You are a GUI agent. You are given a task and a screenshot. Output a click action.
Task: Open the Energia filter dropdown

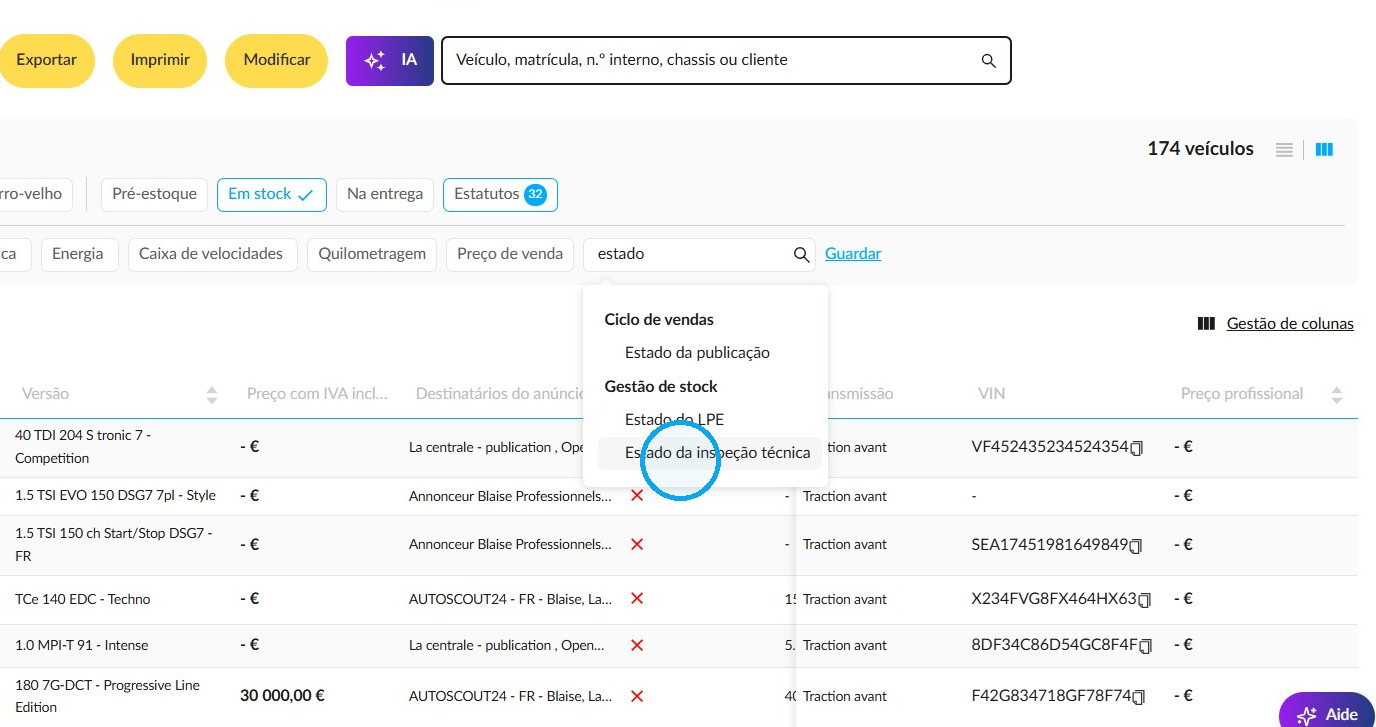(78, 254)
